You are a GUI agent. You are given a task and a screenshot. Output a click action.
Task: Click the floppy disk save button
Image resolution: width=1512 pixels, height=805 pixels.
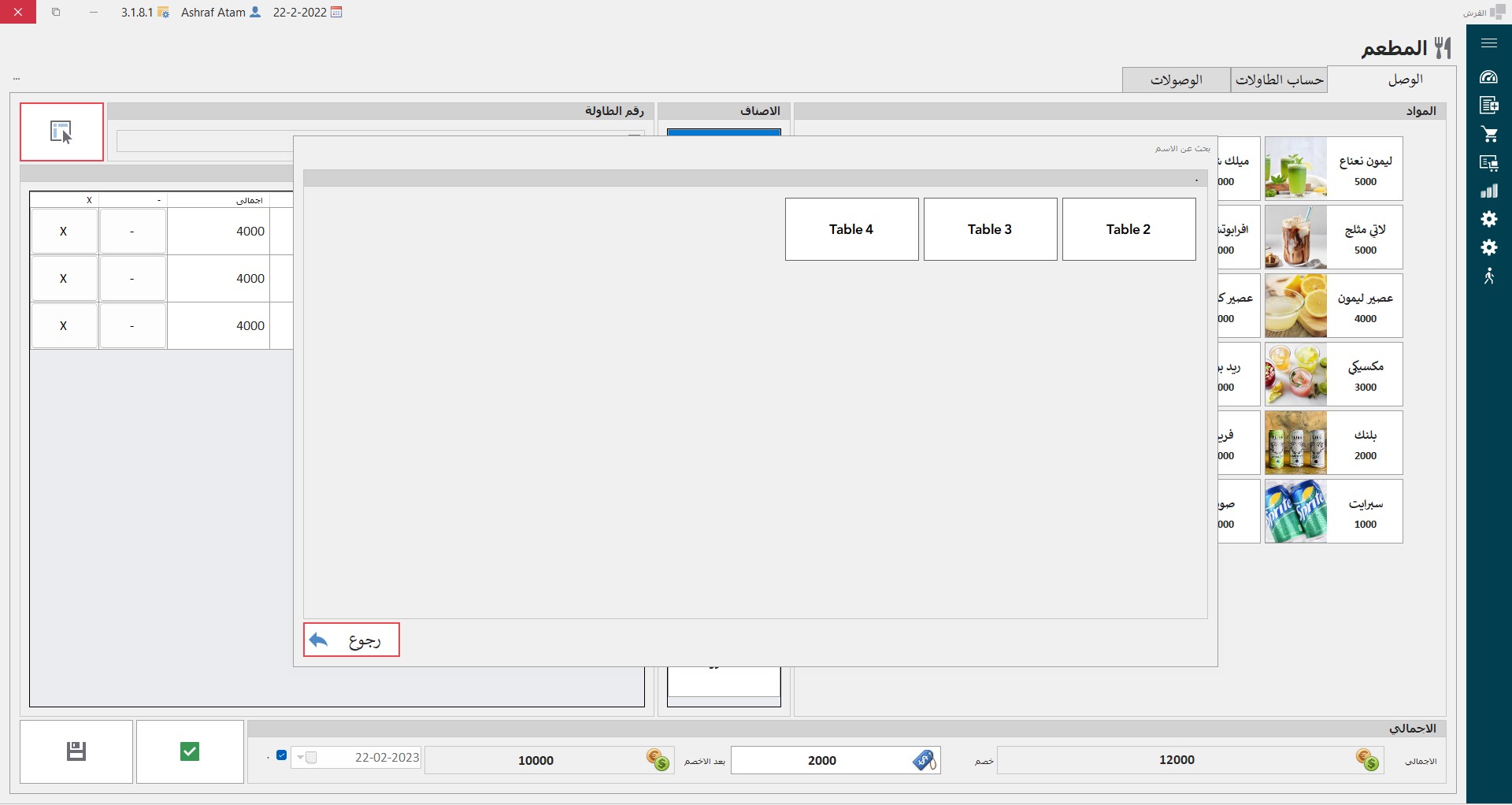click(76, 751)
